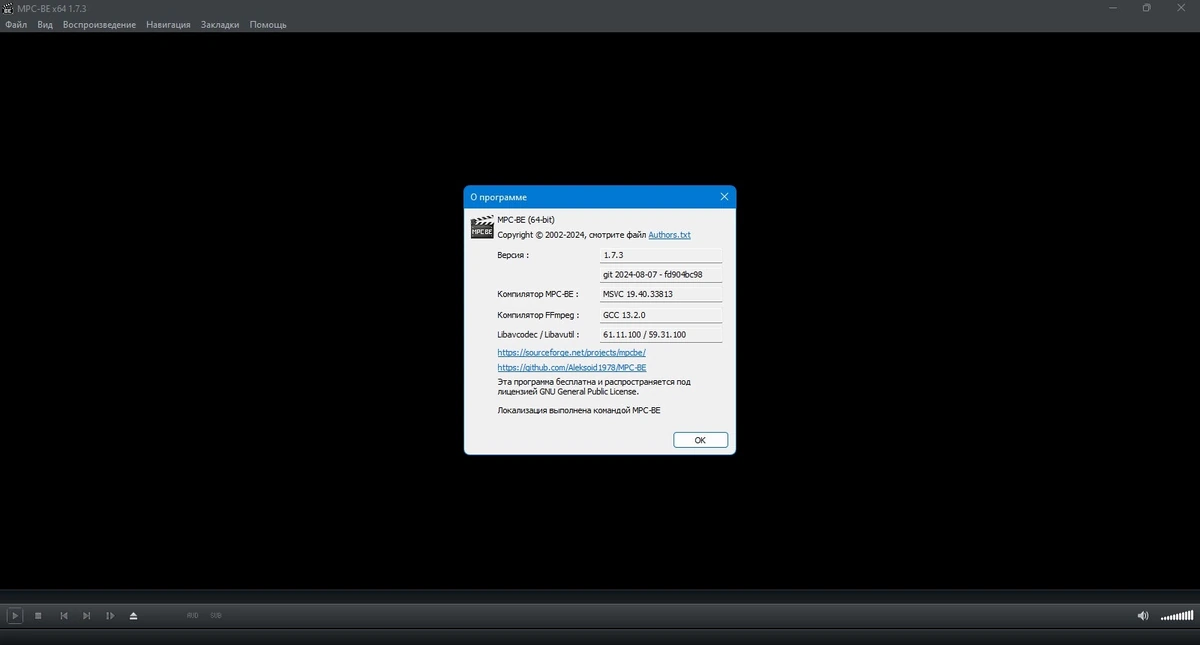Click the Локализация выполнена командой MPC-BE text
Viewport: 1200px width, 645px height.
click(x=579, y=410)
